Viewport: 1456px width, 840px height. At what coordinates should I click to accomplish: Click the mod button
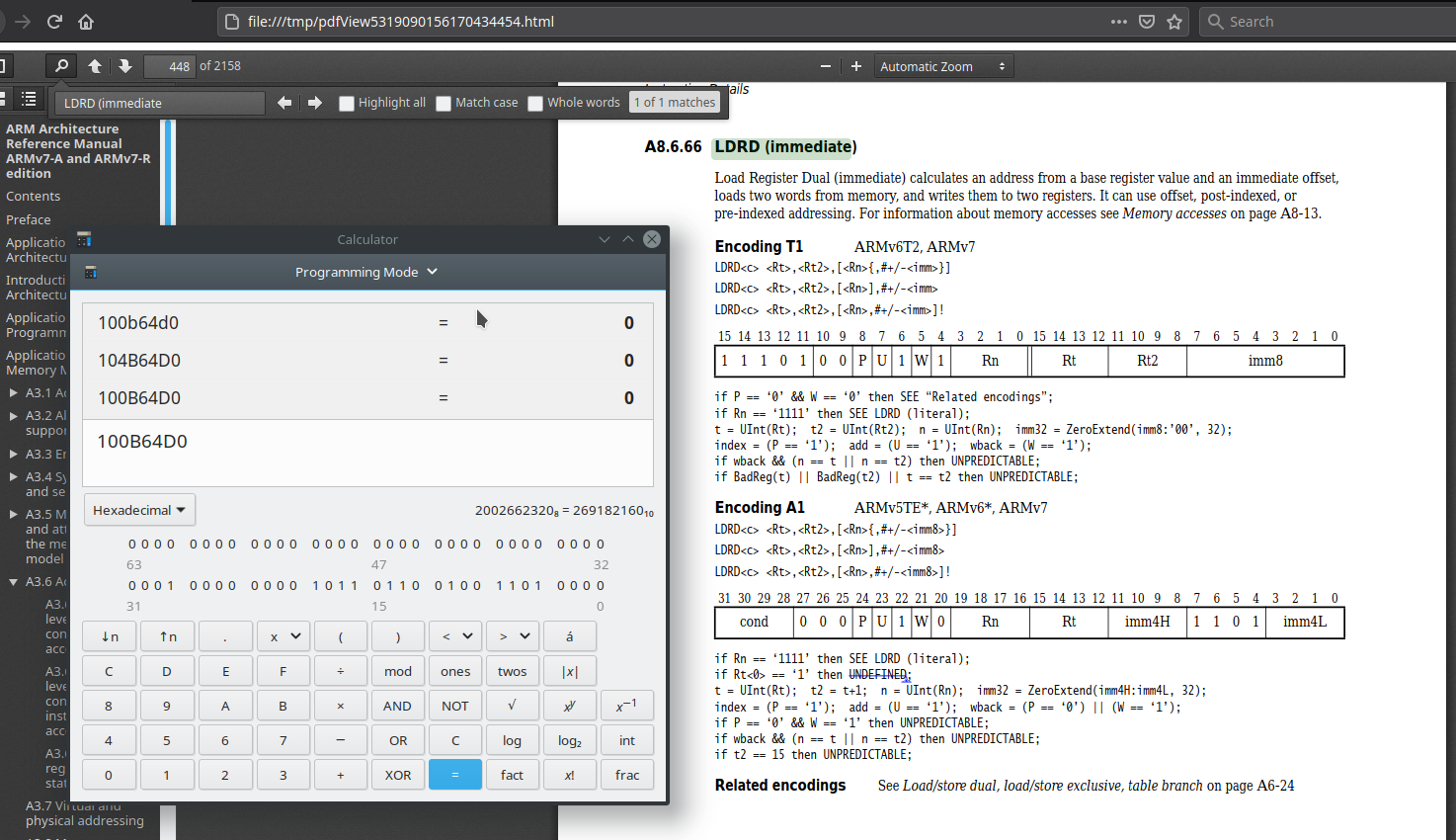coord(398,671)
